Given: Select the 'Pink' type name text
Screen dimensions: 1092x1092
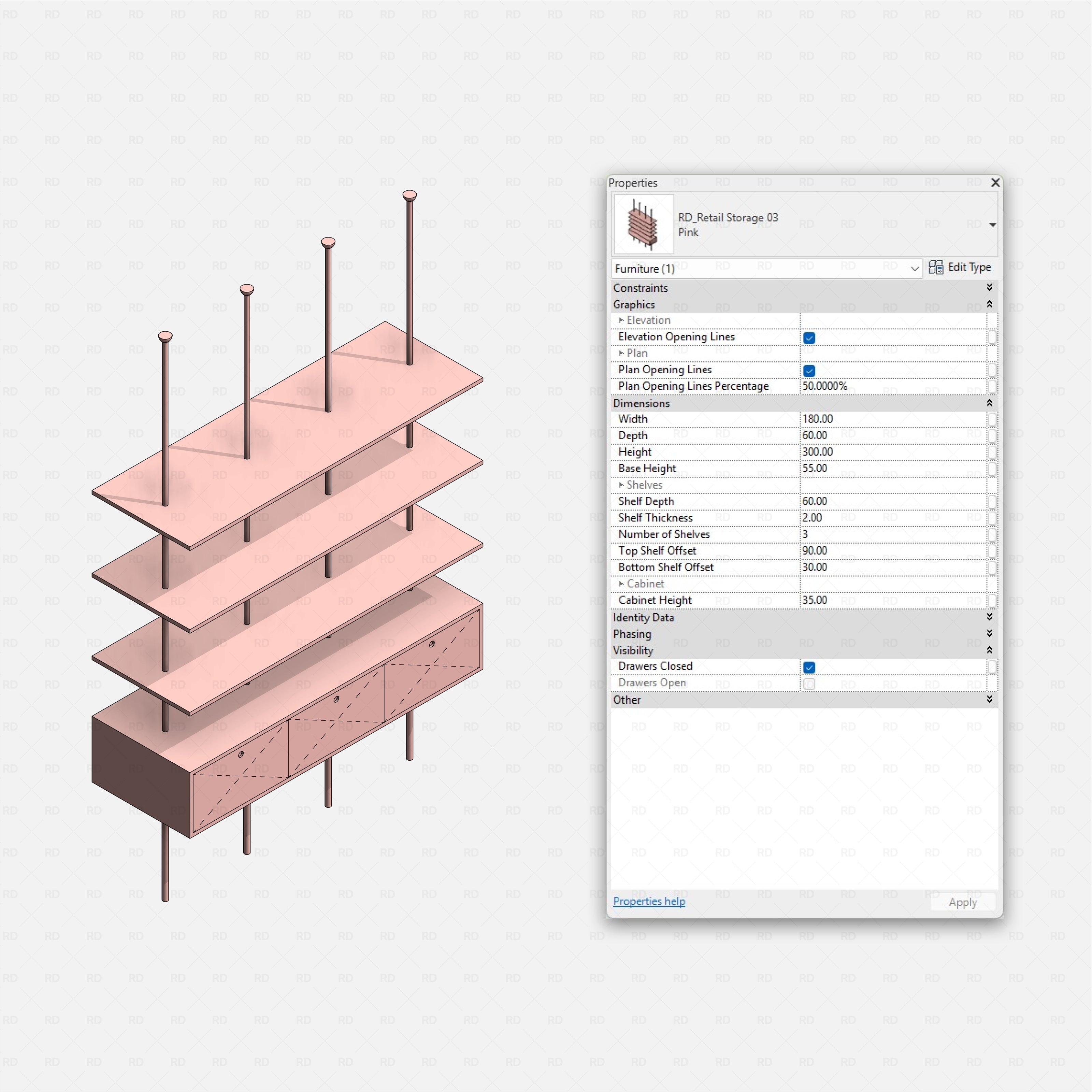Looking at the screenshot, I should tap(688, 232).
